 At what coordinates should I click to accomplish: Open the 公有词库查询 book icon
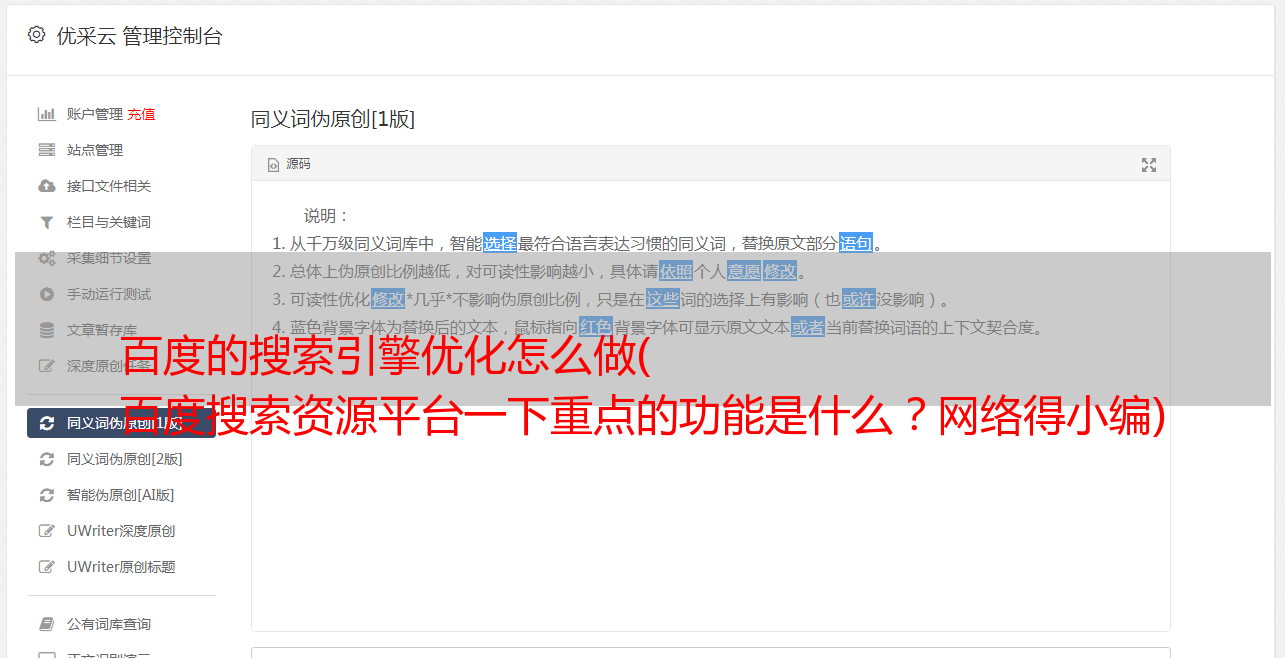tap(47, 624)
